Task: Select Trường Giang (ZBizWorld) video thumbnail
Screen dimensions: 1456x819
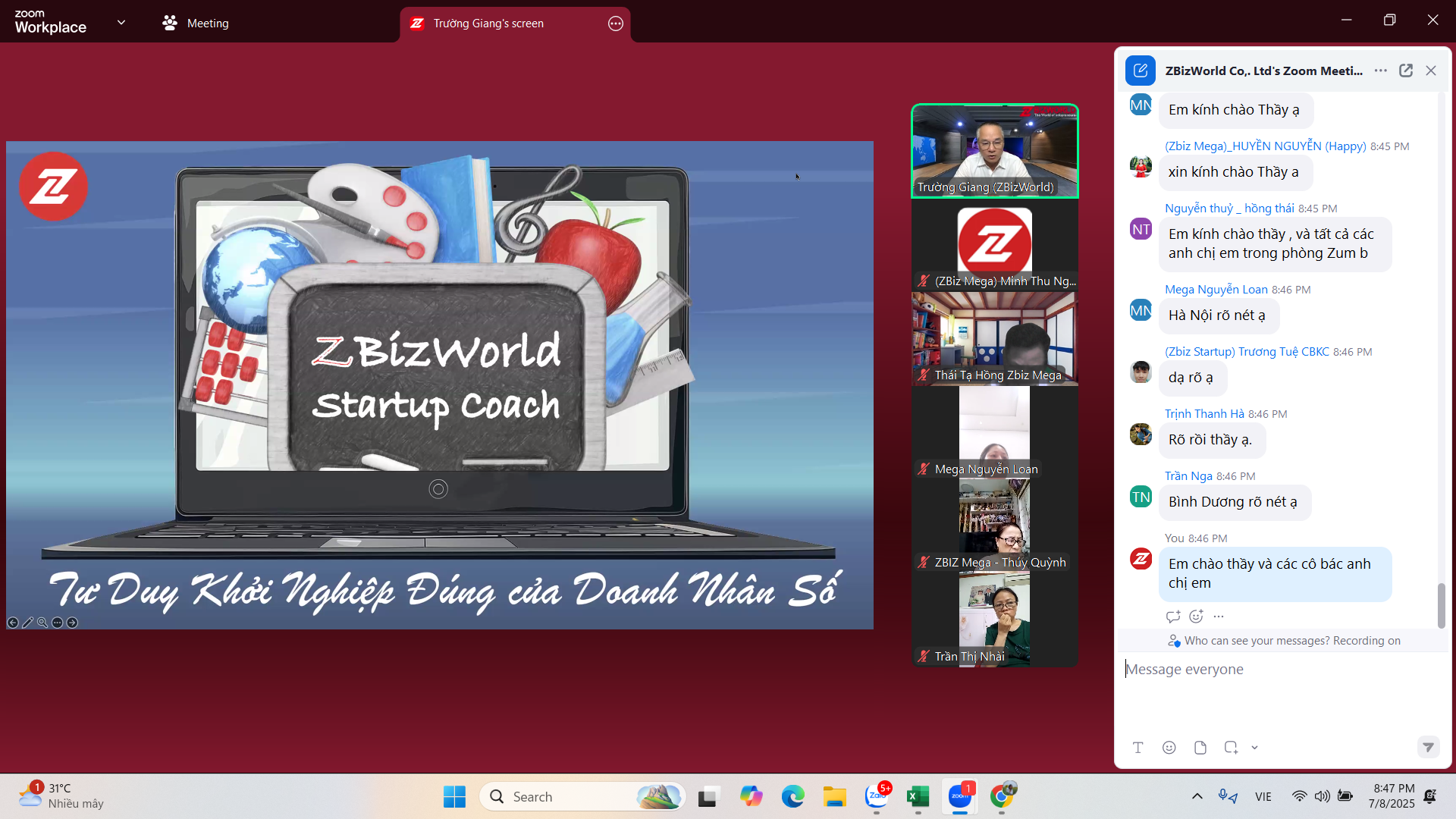Action: point(994,151)
